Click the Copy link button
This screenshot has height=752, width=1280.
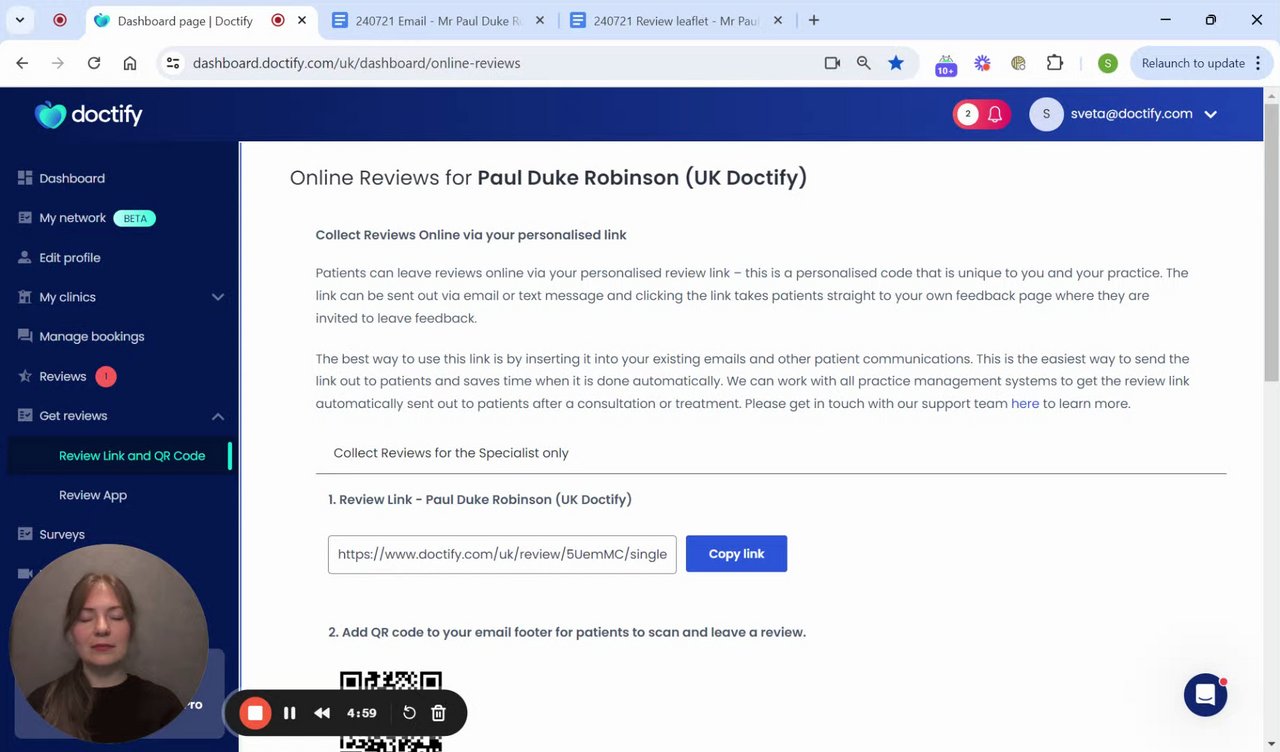click(x=736, y=554)
